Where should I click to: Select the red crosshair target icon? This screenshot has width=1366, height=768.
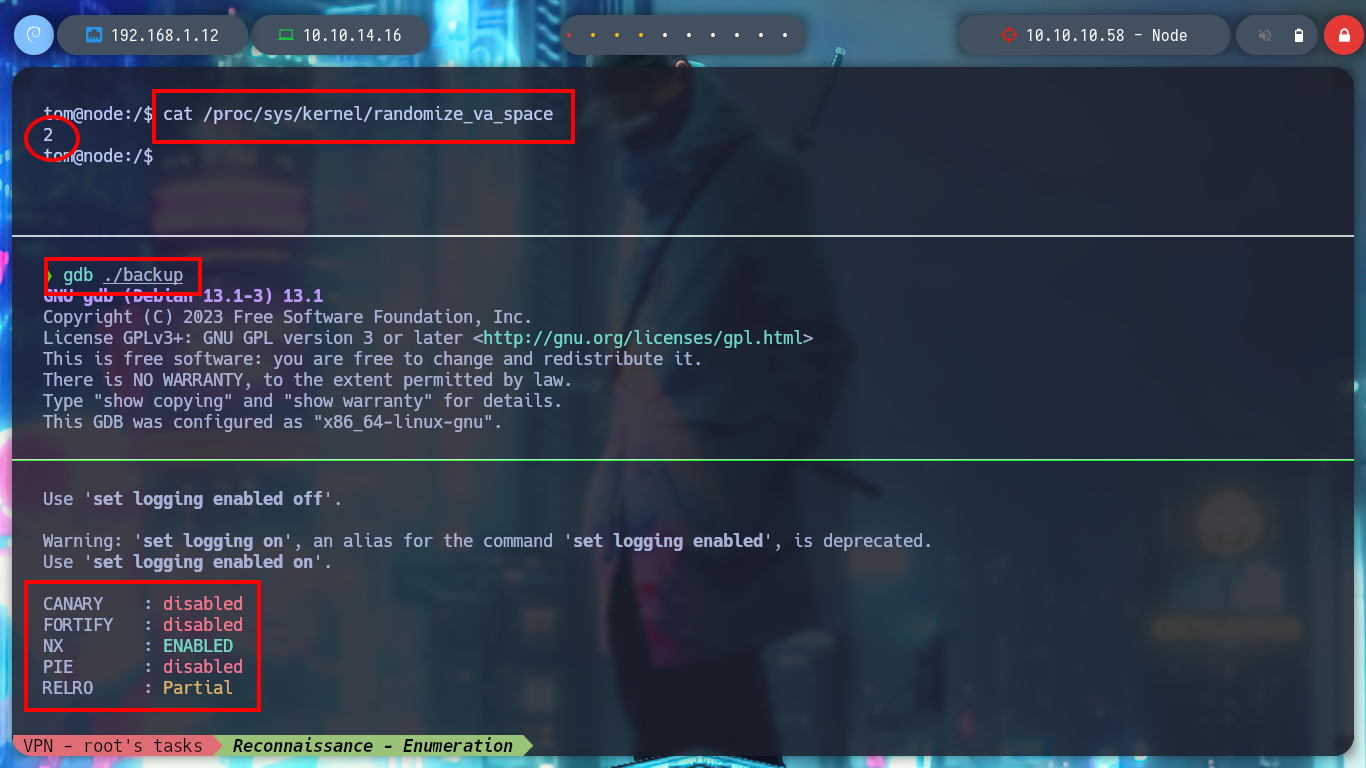(1008, 35)
